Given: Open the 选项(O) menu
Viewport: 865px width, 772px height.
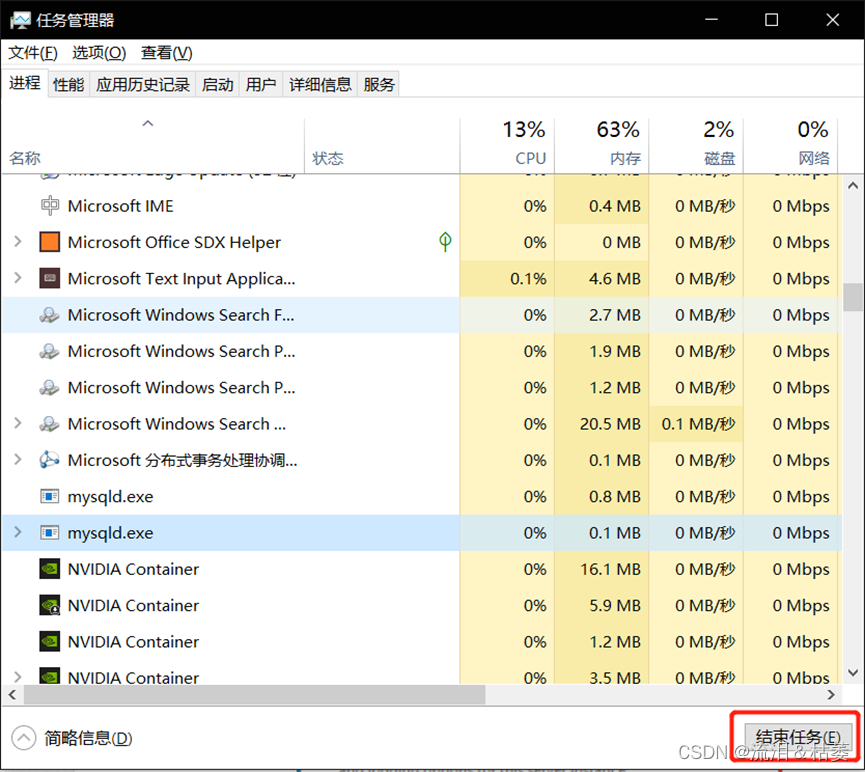Looking at the screenshot, I should [99, 53].
